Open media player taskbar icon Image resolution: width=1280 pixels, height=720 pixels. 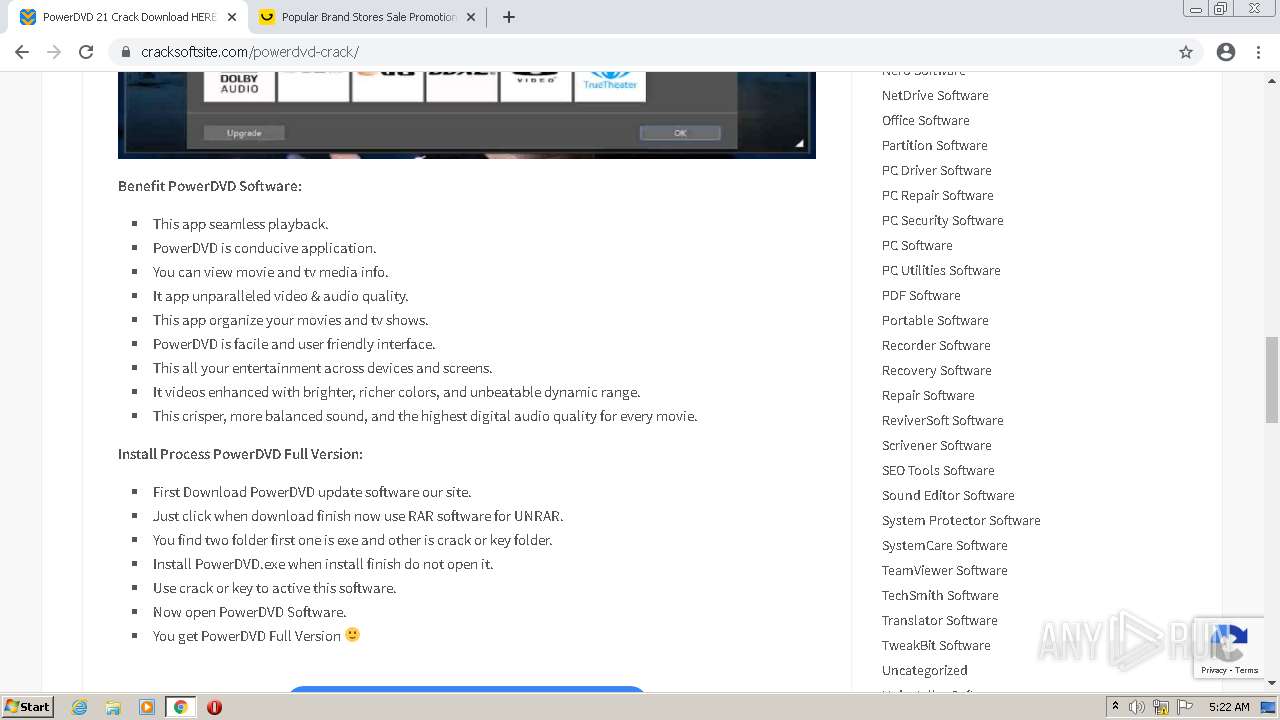(147, 707)
